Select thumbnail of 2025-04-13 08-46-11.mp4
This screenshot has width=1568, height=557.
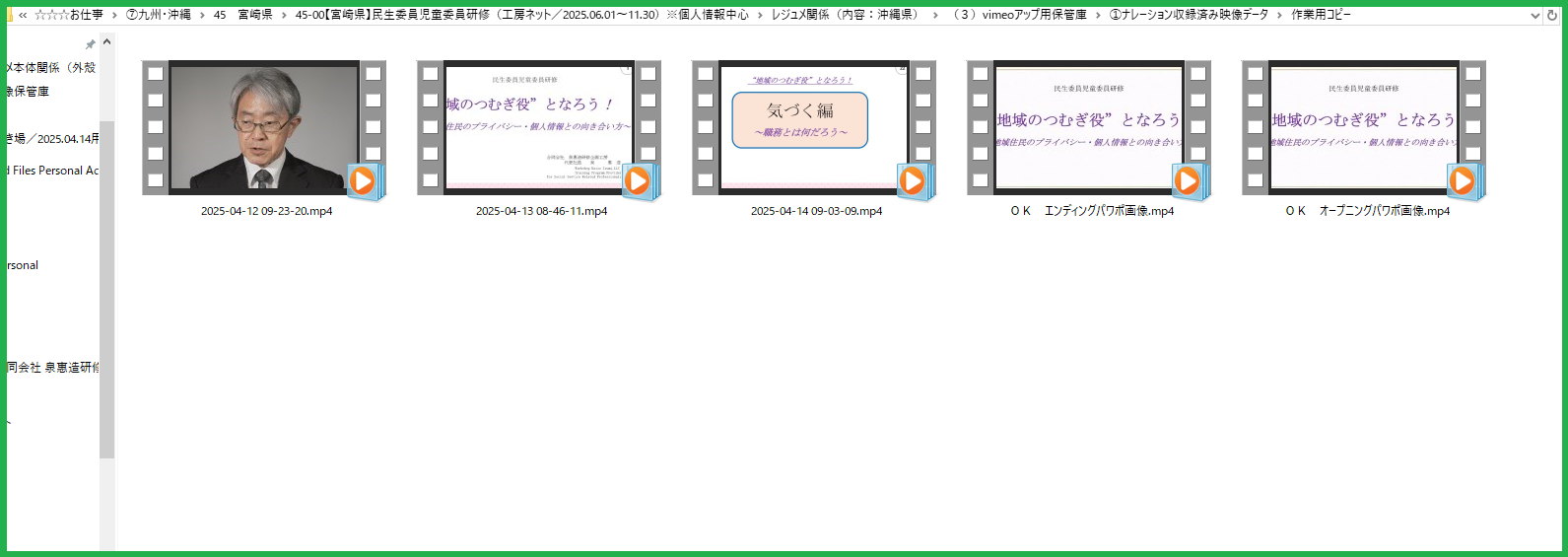pos(539,127)
